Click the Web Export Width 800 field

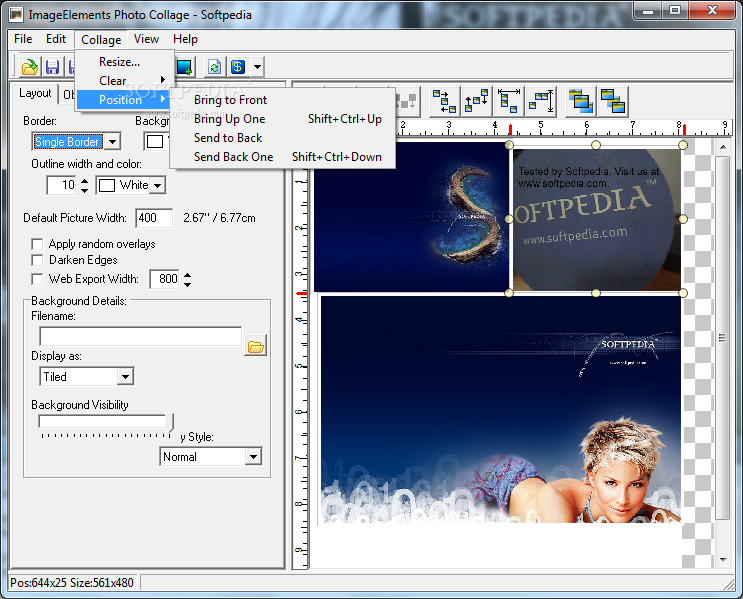point(165,279)
